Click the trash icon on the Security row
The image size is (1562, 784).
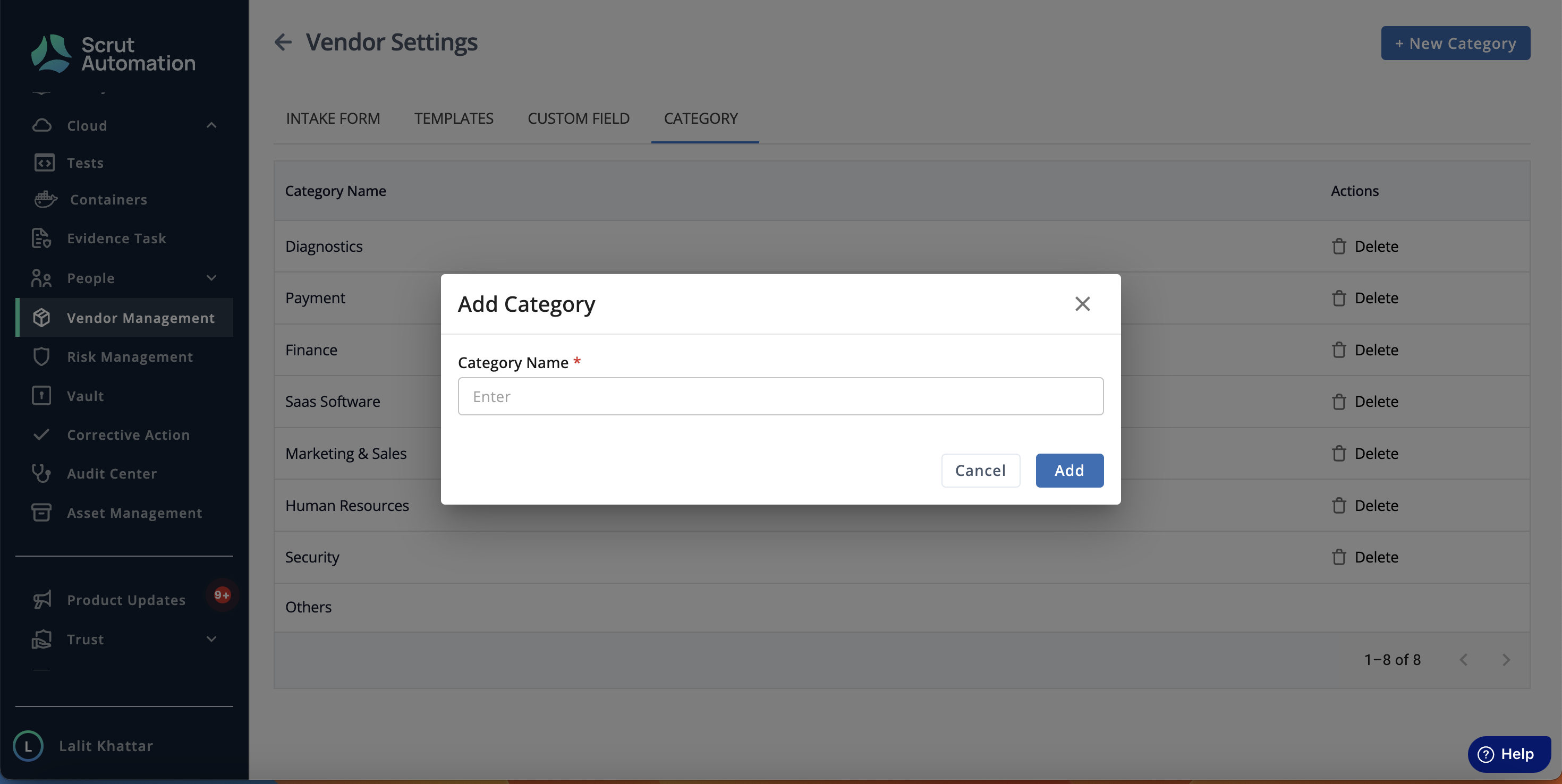[1339, 557]
